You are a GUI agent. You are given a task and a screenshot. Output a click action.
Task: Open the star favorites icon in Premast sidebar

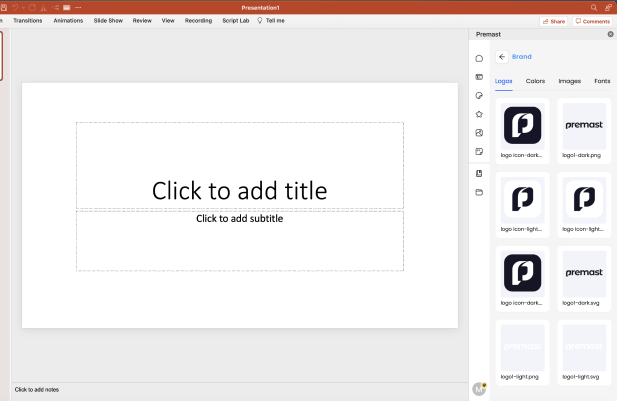point(479,114)
